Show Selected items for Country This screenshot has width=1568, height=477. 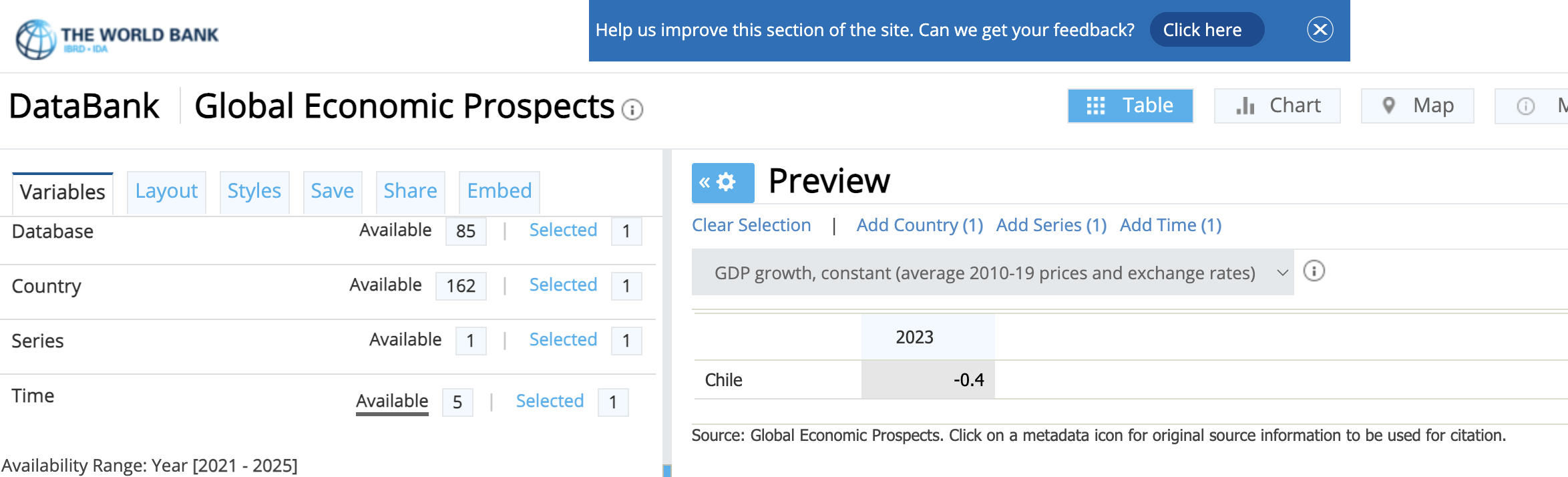(x=563, y=285)
